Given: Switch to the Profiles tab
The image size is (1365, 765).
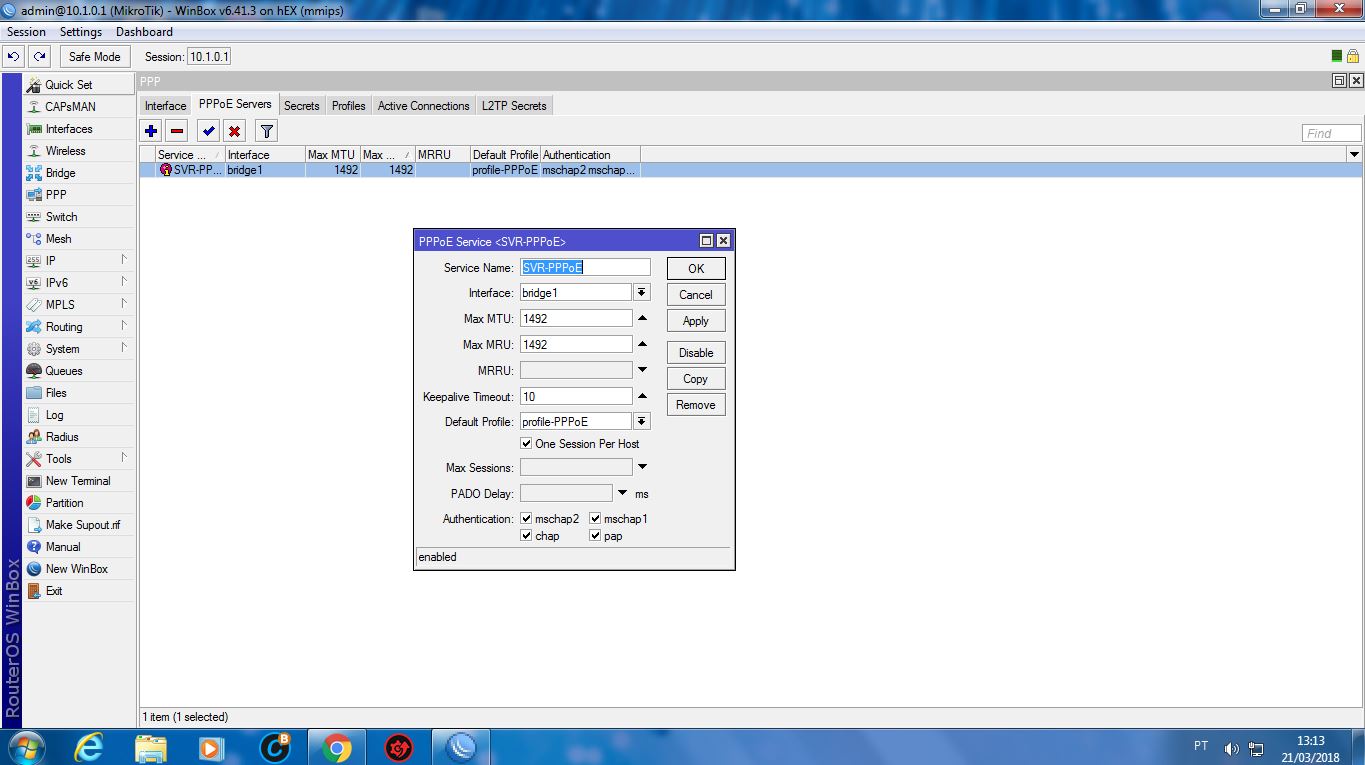Looking at the screenshot, I should tap(349, 106).
